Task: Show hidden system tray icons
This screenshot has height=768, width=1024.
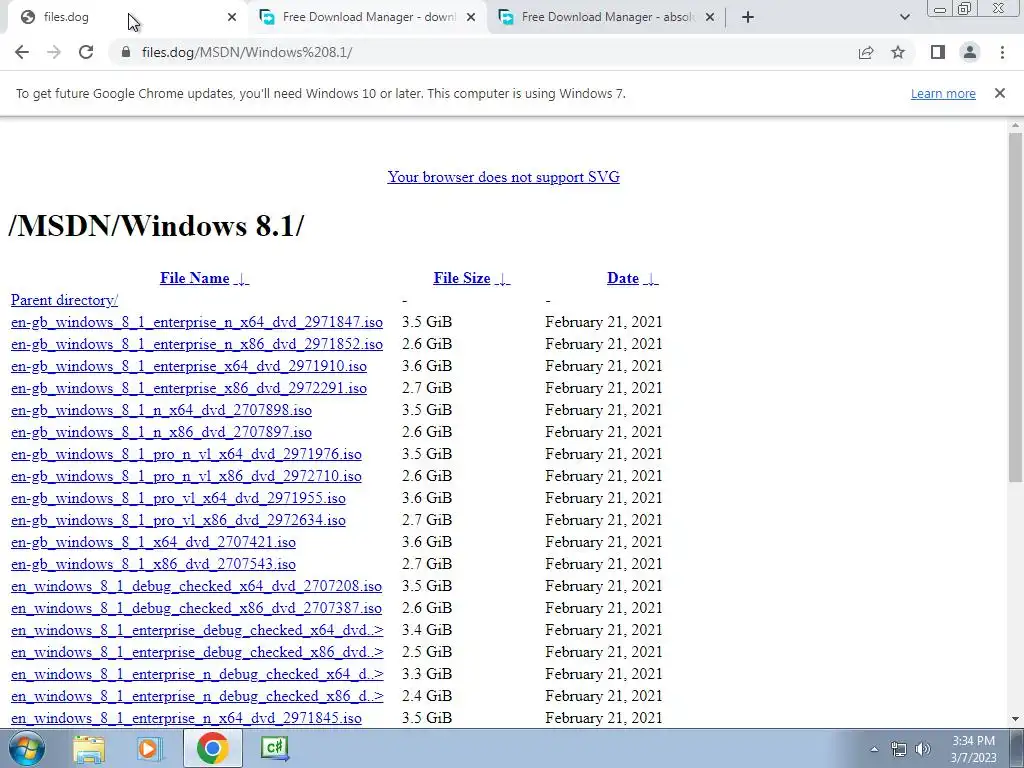Action: [x=874, y=750]
